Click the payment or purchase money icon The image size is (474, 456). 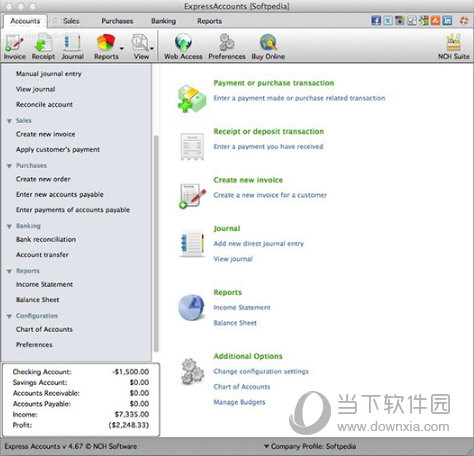(192, 98)
